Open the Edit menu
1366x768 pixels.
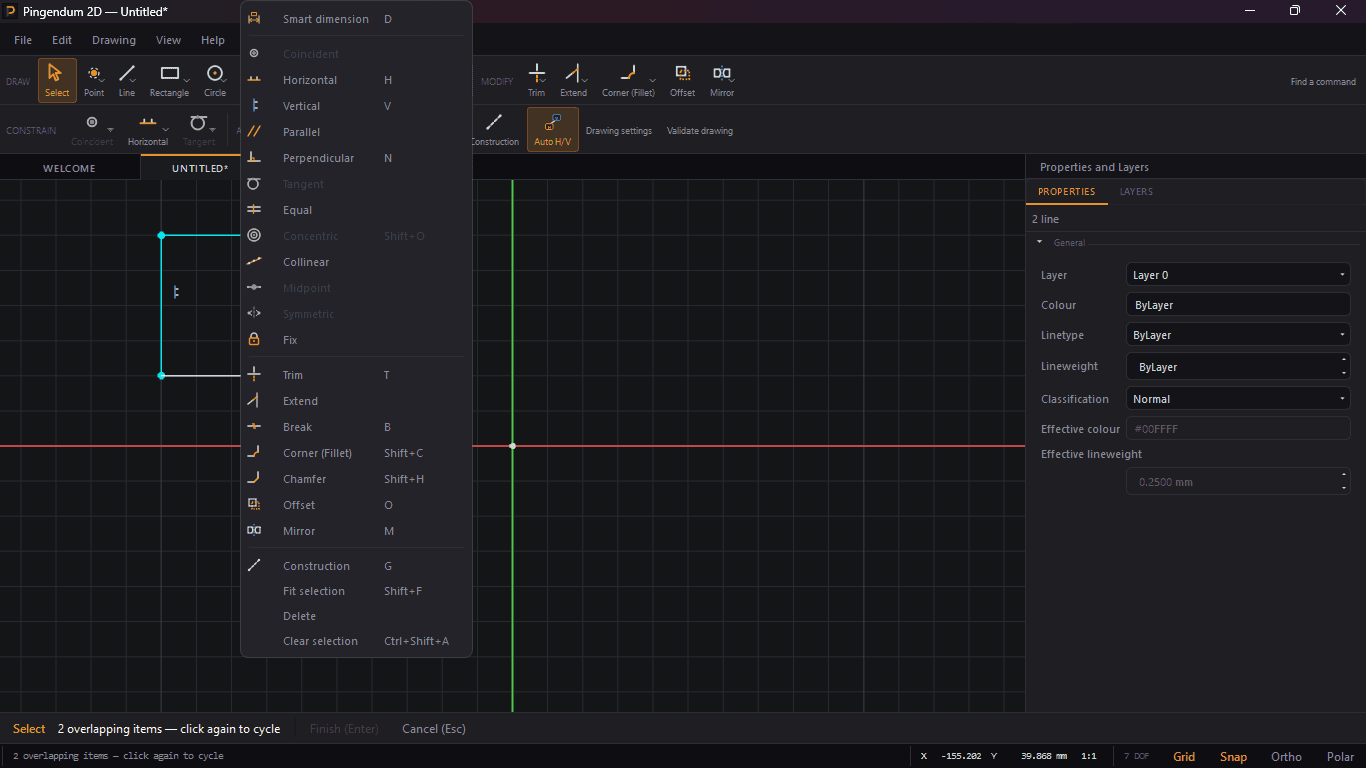[x=62, y=40]
